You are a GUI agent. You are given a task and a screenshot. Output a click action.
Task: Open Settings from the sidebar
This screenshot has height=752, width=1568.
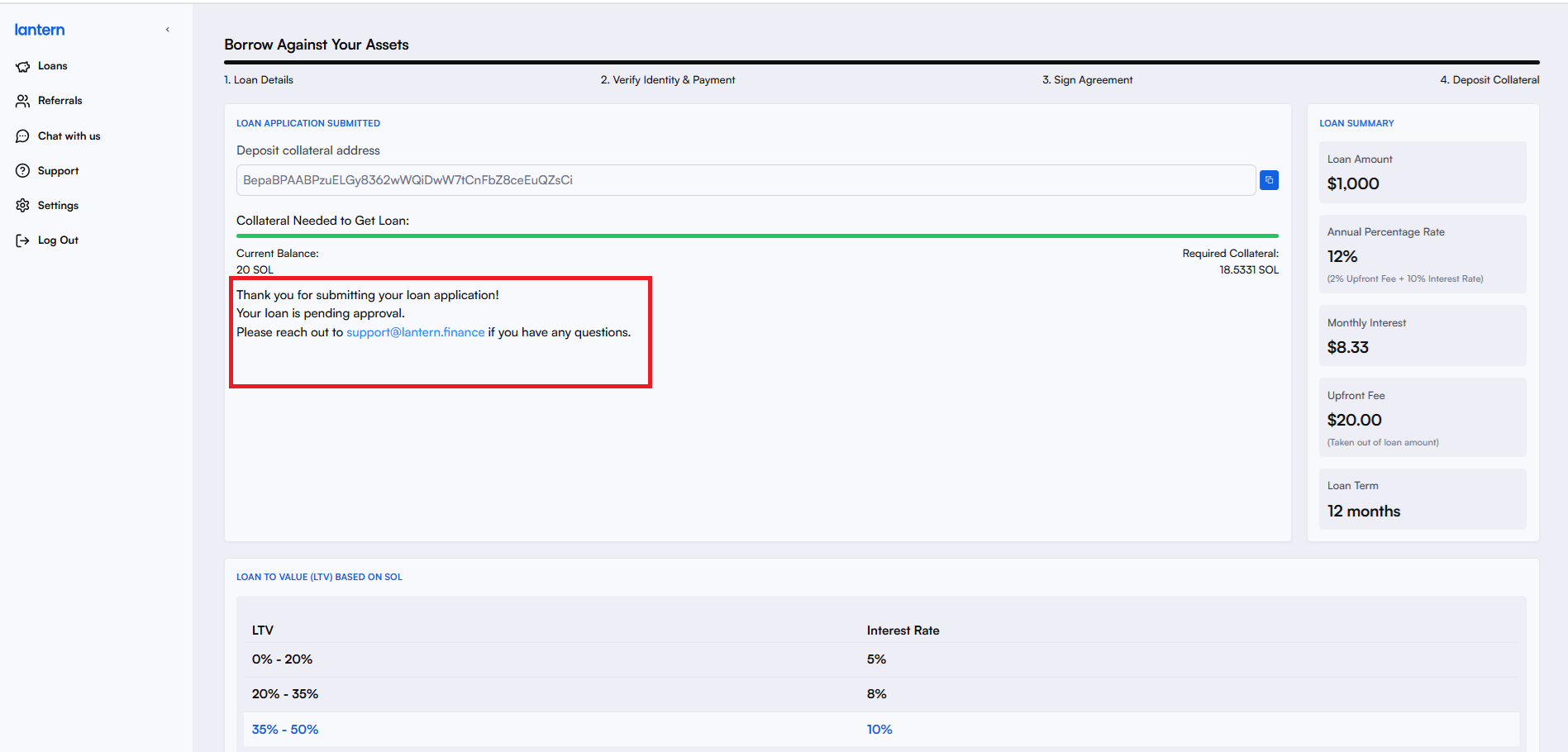coord(59,206)
